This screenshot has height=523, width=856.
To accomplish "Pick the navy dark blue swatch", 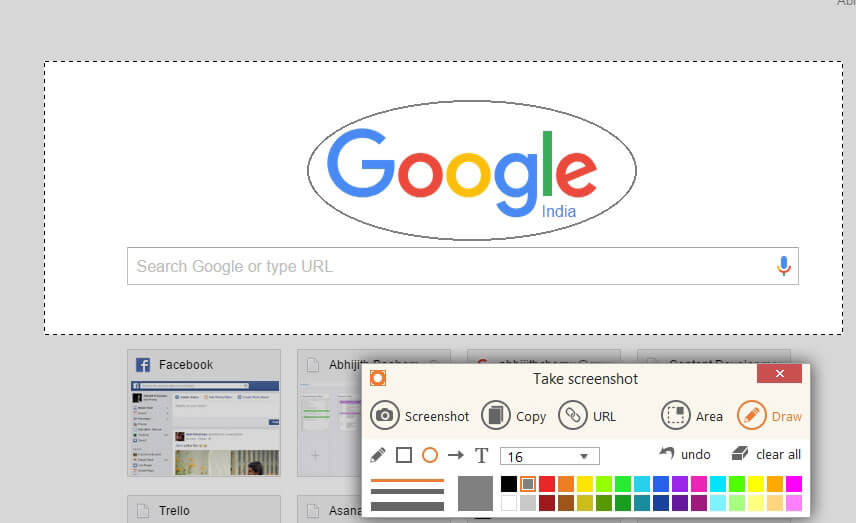I will coord(661,503).
